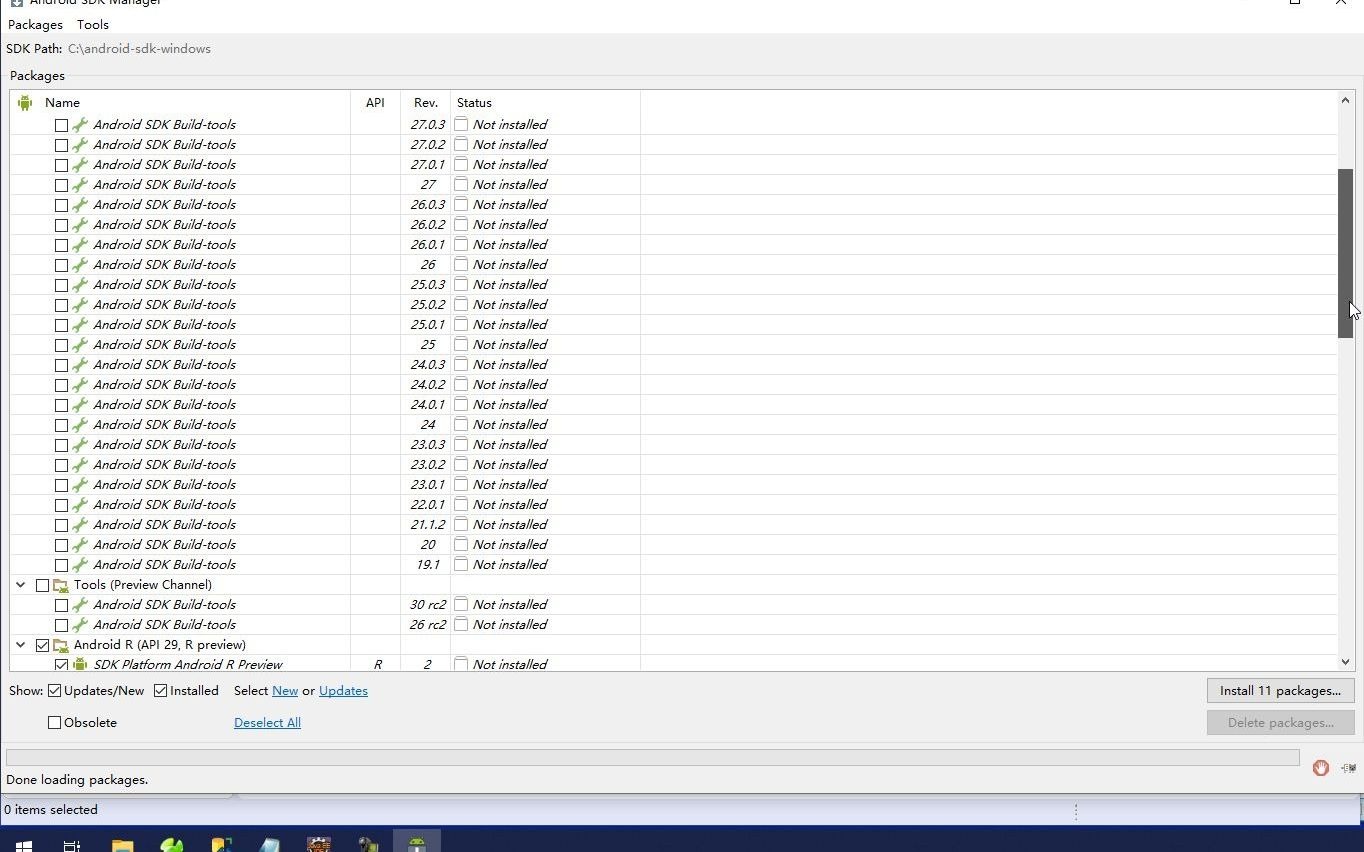Viewport: 1364px width, 852px height.
Task: Sort by the Name column header
Action: [x=62, y=103]
